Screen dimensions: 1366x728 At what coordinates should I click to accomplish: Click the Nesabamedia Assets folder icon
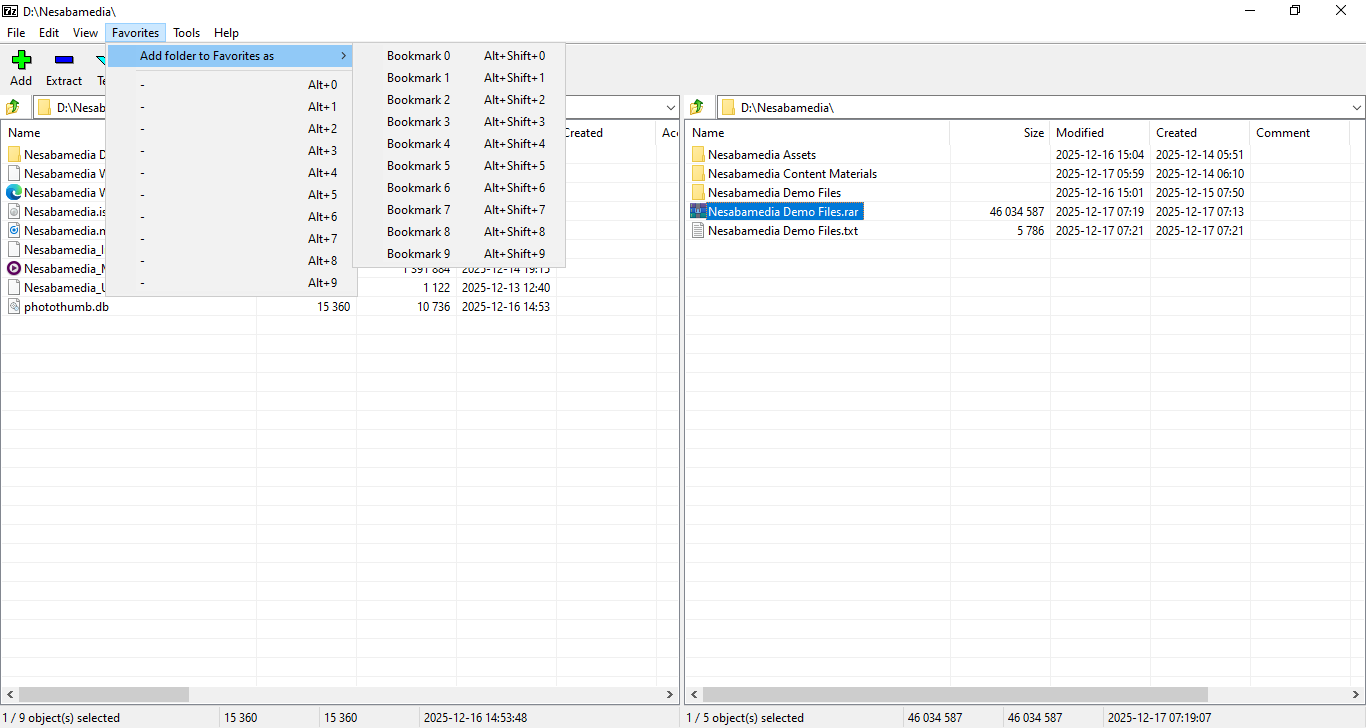(698, 155)
